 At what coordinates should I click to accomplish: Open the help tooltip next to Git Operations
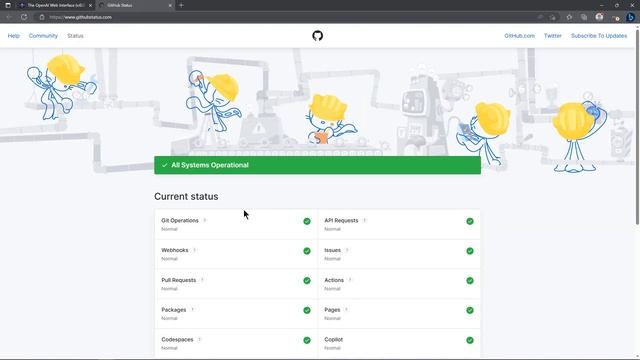point(204,220)
